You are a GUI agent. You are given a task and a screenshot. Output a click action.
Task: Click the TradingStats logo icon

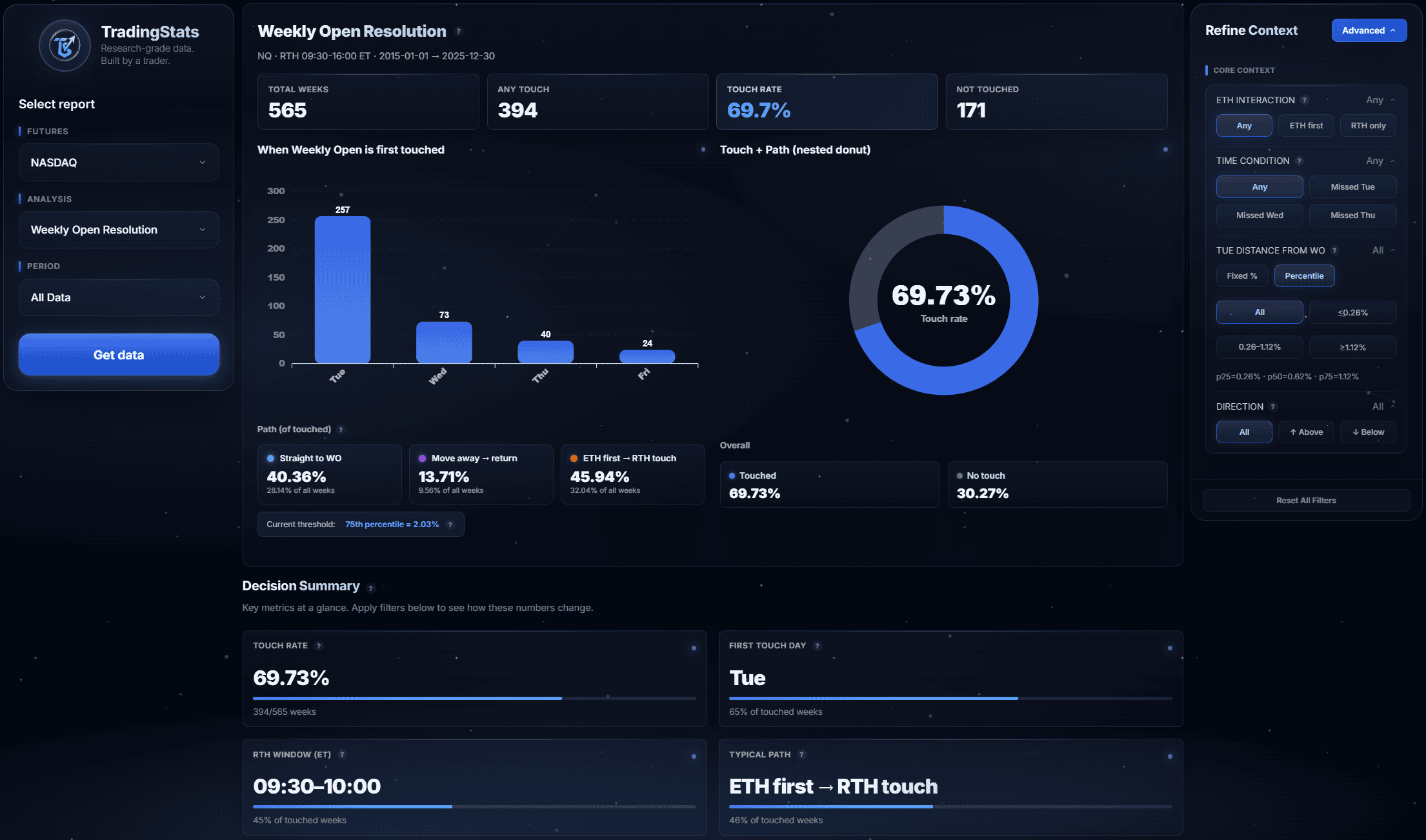[x=65, y=45]
